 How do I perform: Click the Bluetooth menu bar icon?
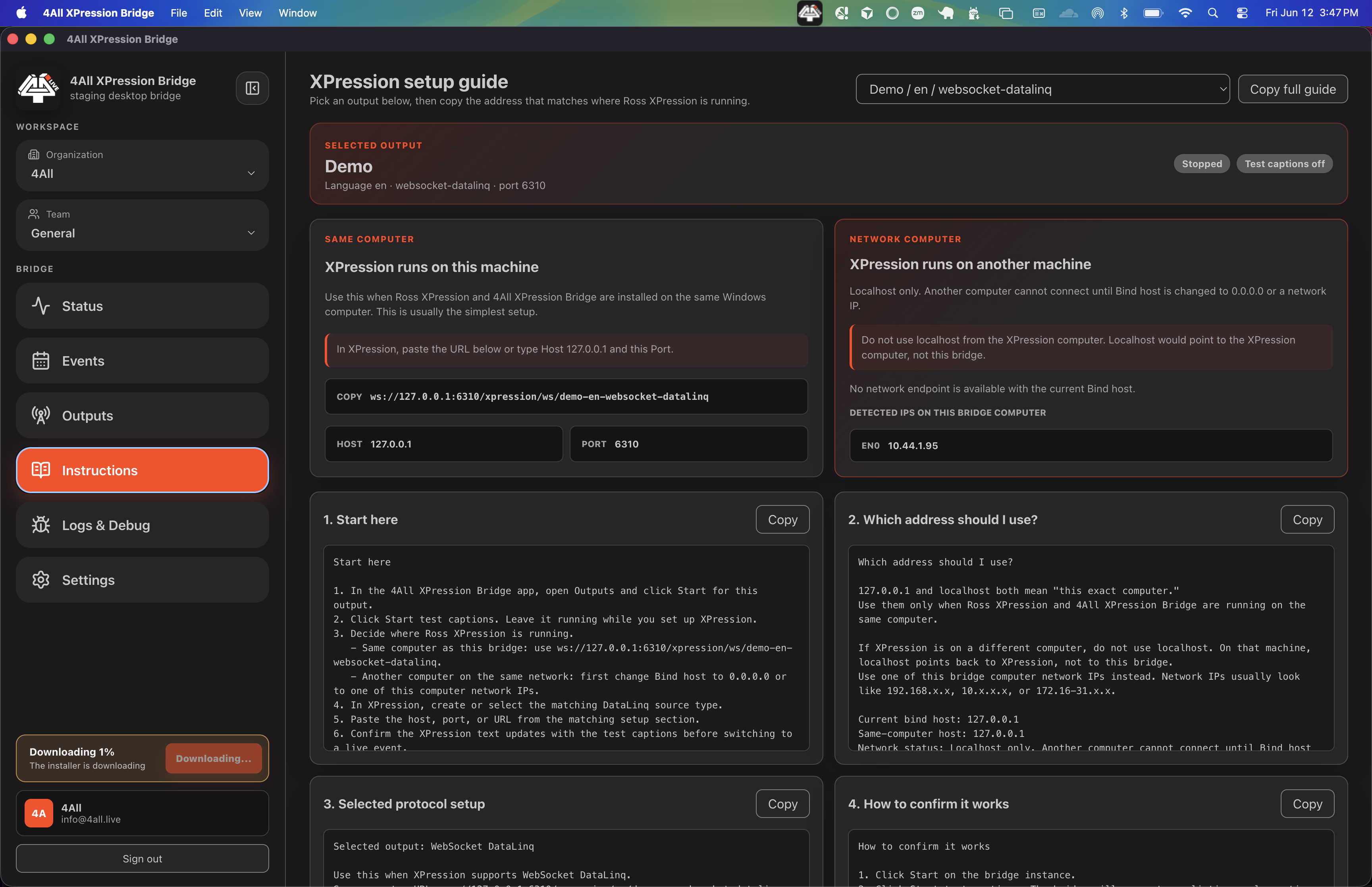[1124, 13]
